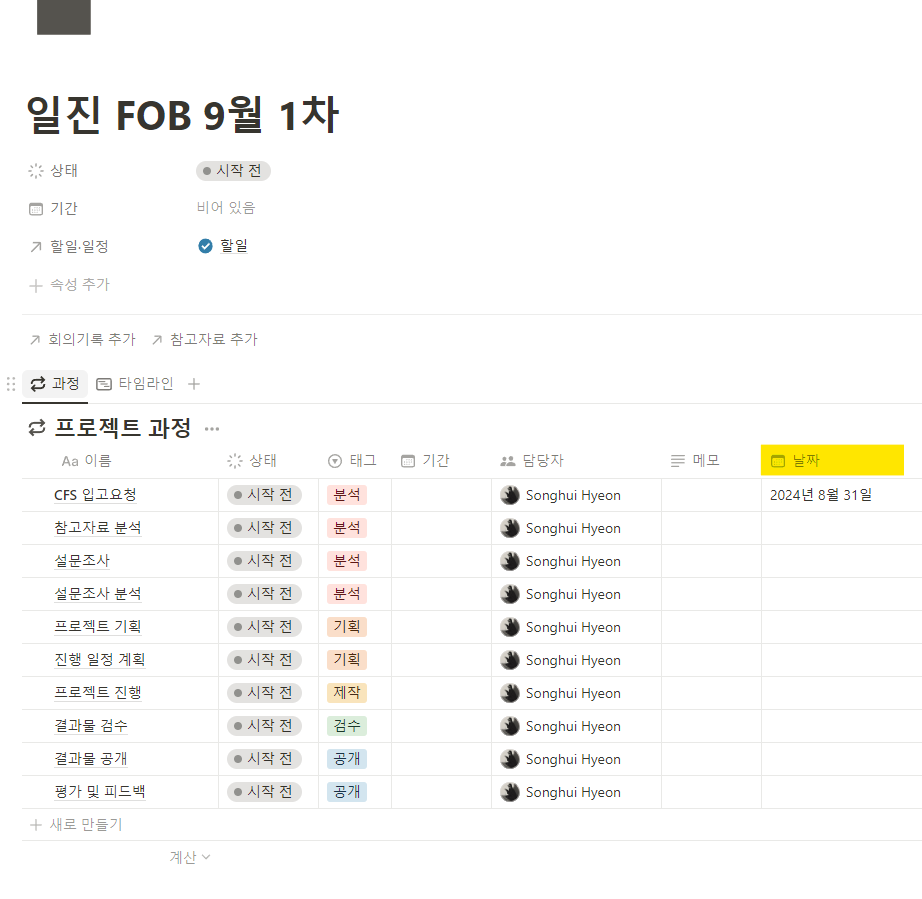Open the 결과물 공개 row
922x899 pixels.
pyautogui.click(x=91, y=758)
